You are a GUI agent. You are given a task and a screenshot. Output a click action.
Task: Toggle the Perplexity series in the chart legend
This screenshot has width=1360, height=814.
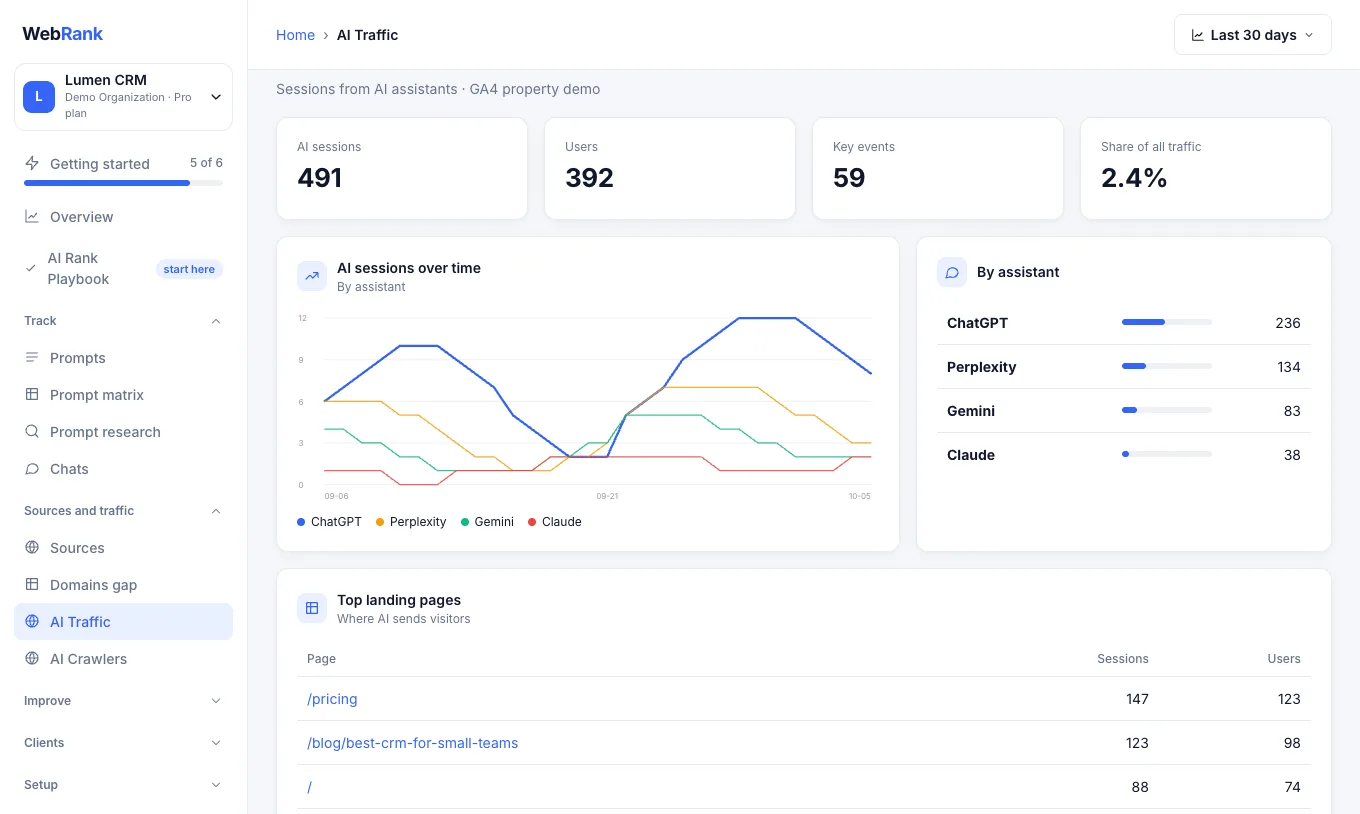tap(411, 522)
